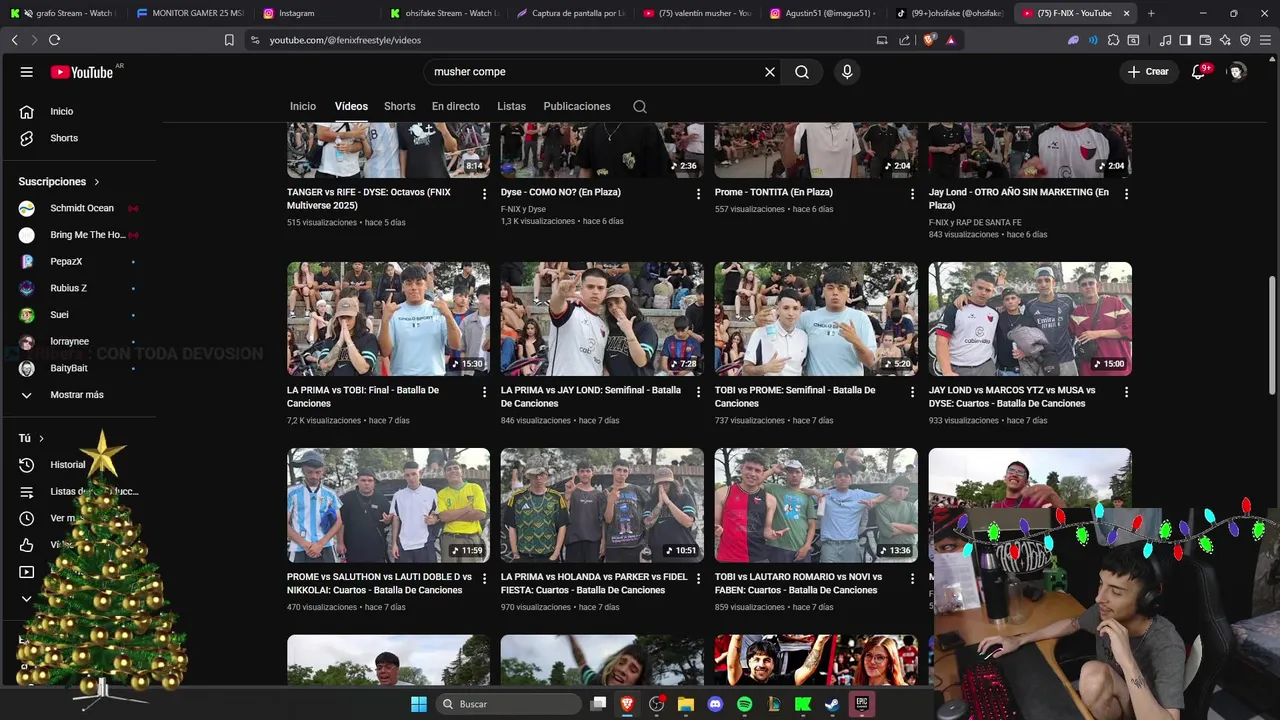Switch to the Inicio channel tab
The width and height of the screenshot is (1280, 720).
point(303,106)
